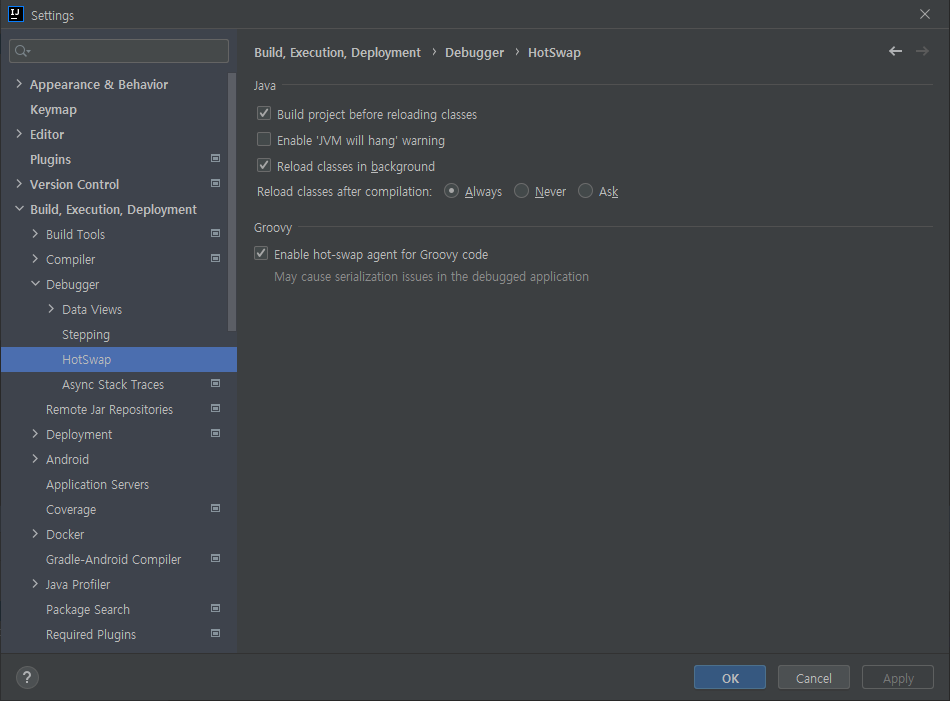The width and height of the screenshot is (950, 701).
Task: Open Package Search settings
Action: click(88, 610)
